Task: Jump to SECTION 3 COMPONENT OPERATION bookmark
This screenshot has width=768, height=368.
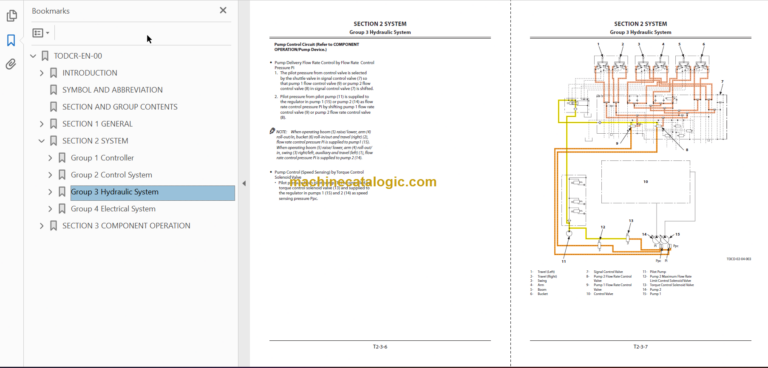Action: click(x=126, y=226)
